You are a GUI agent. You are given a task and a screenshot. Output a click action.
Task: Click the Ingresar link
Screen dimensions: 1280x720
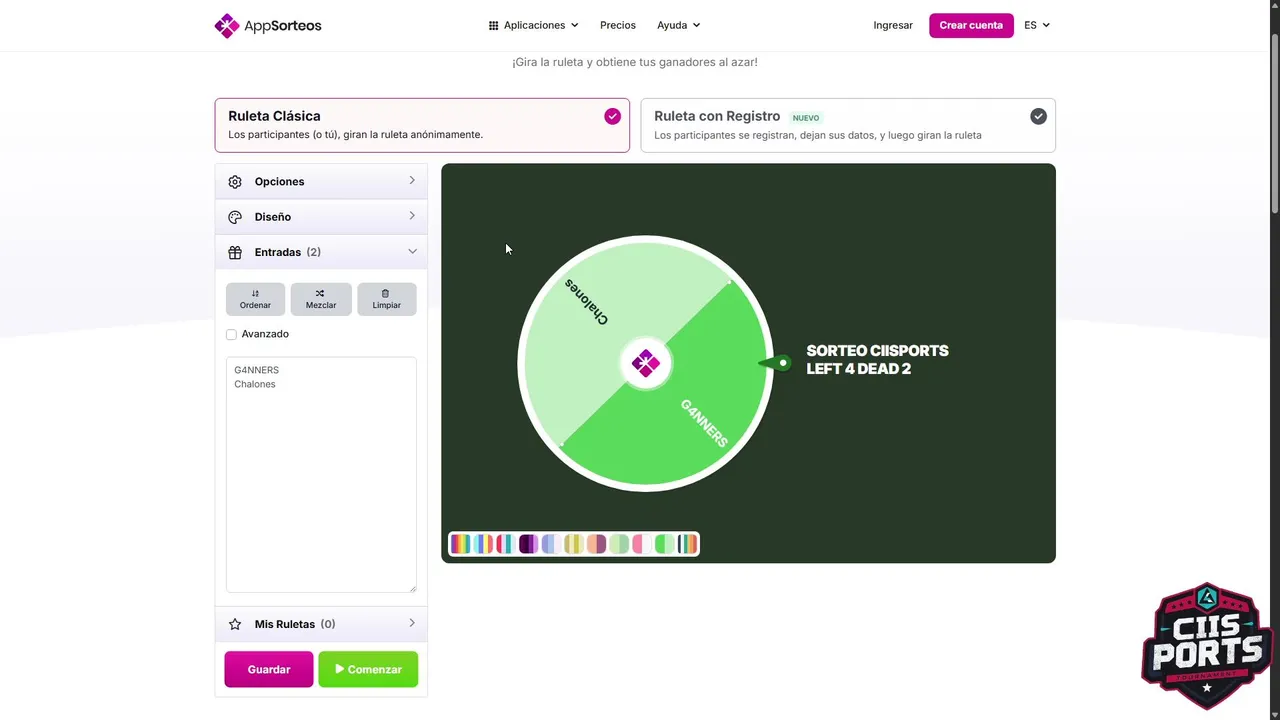[893, 25]
